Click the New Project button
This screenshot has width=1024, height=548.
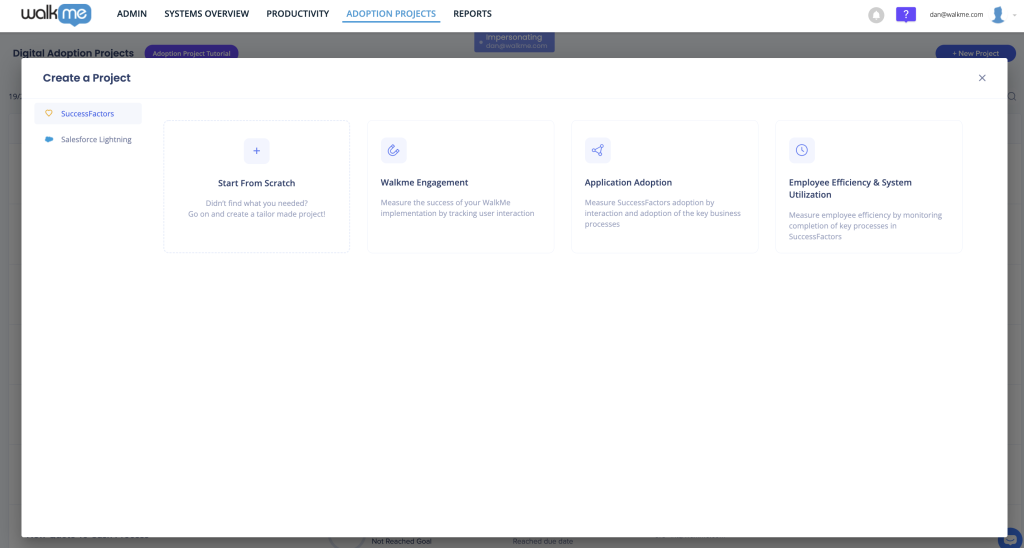(967, 53)
